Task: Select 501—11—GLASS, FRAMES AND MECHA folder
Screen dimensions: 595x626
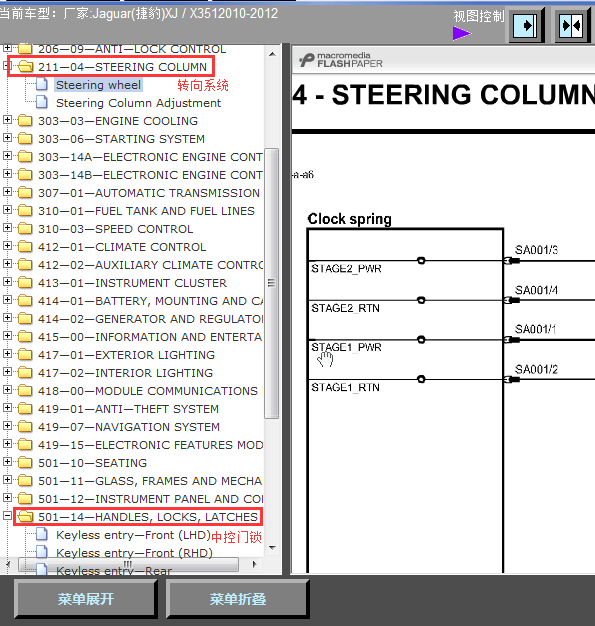Action: (150, 481)
